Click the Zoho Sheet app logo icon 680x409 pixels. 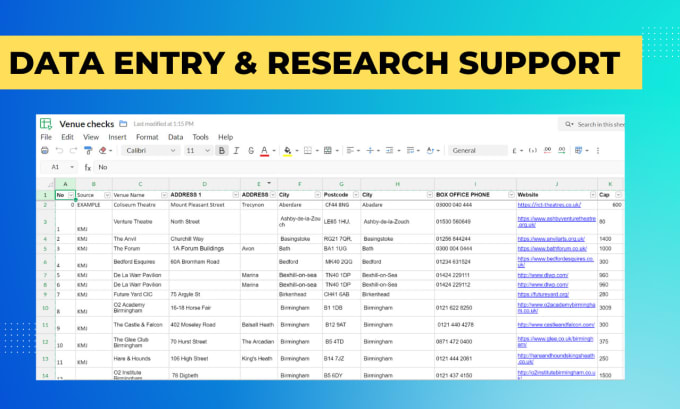(46, 124)
